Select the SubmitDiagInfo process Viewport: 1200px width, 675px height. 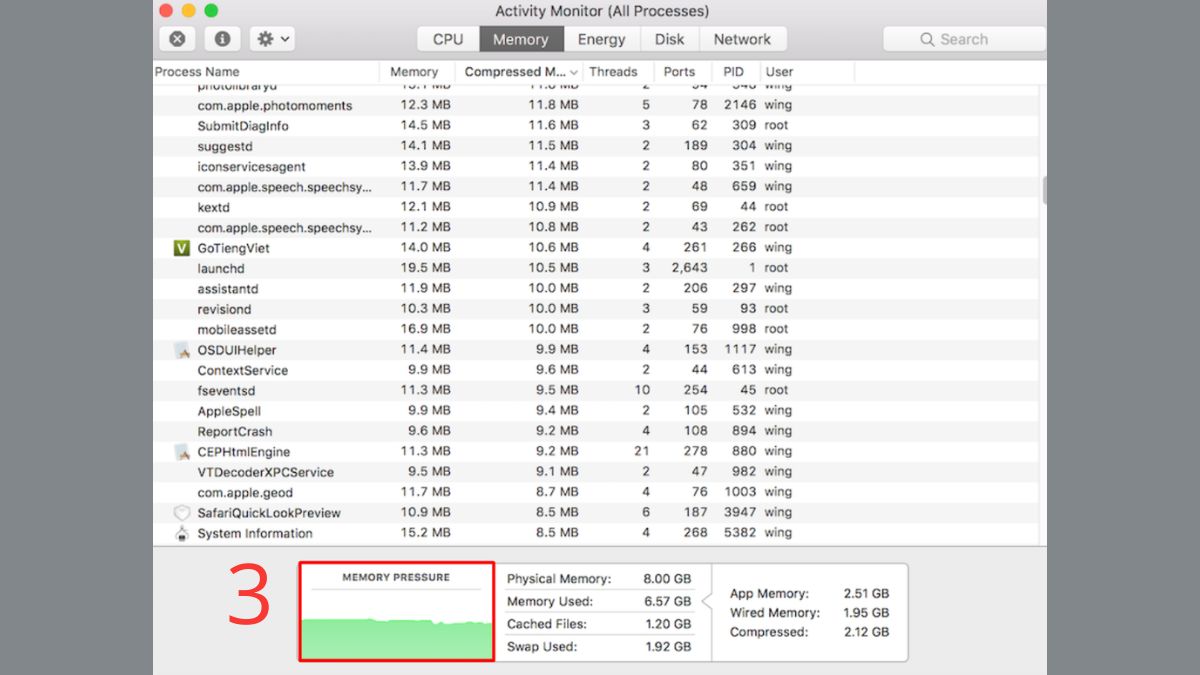[243, 126]
